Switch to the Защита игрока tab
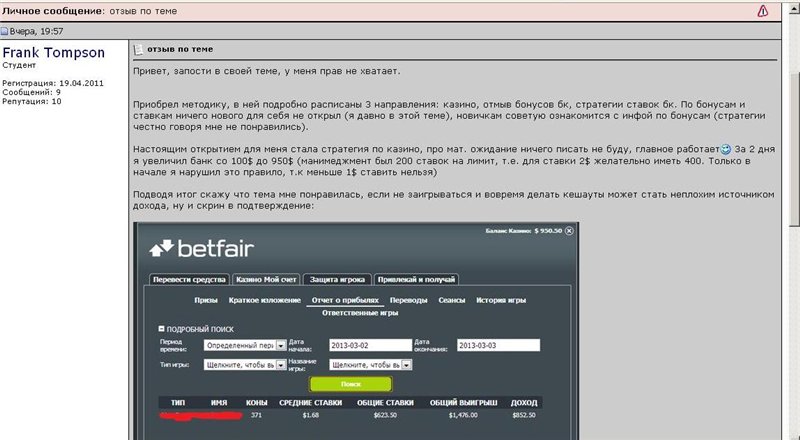Image resolution: width=800 pixels, height=440 pixels. point(337,279)
